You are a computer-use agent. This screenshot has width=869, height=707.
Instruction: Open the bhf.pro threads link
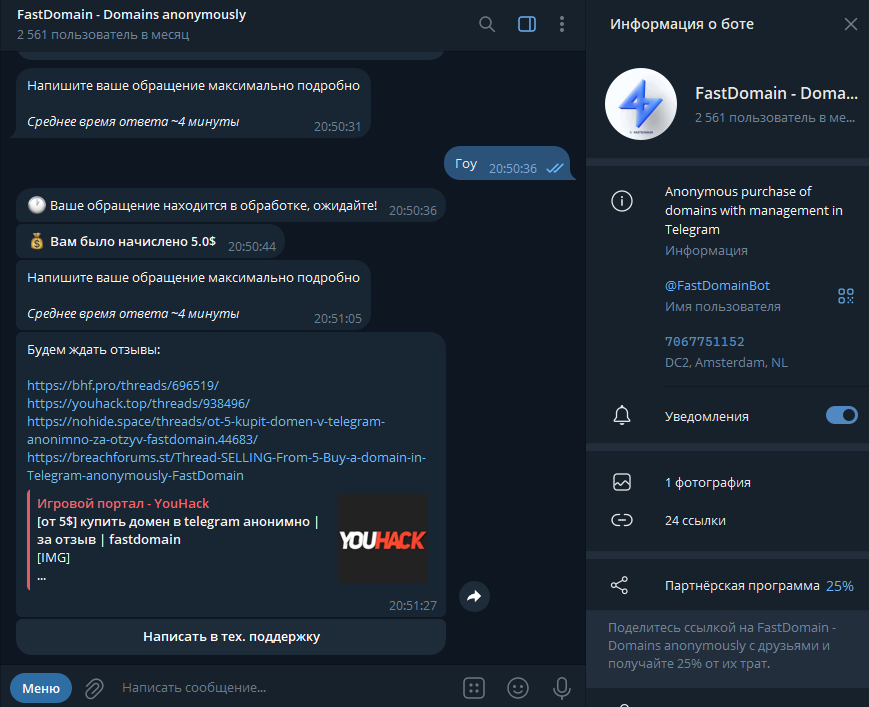coord(123,385)
